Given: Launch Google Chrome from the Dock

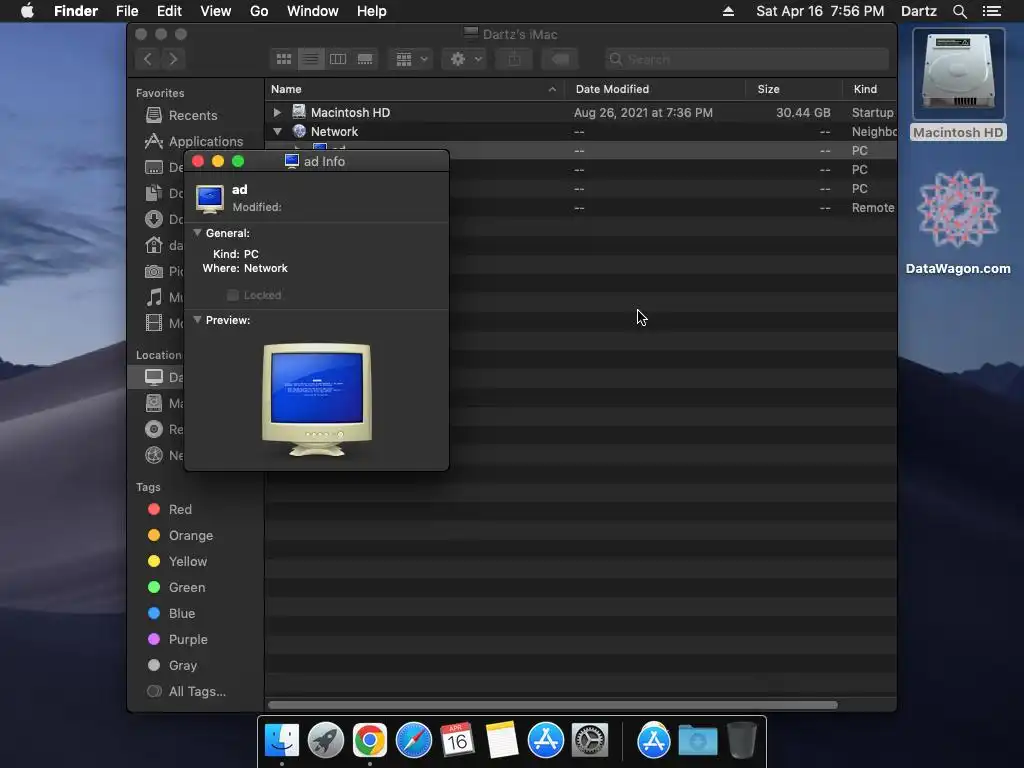Looking at the screenshot, I should [370, 740].
